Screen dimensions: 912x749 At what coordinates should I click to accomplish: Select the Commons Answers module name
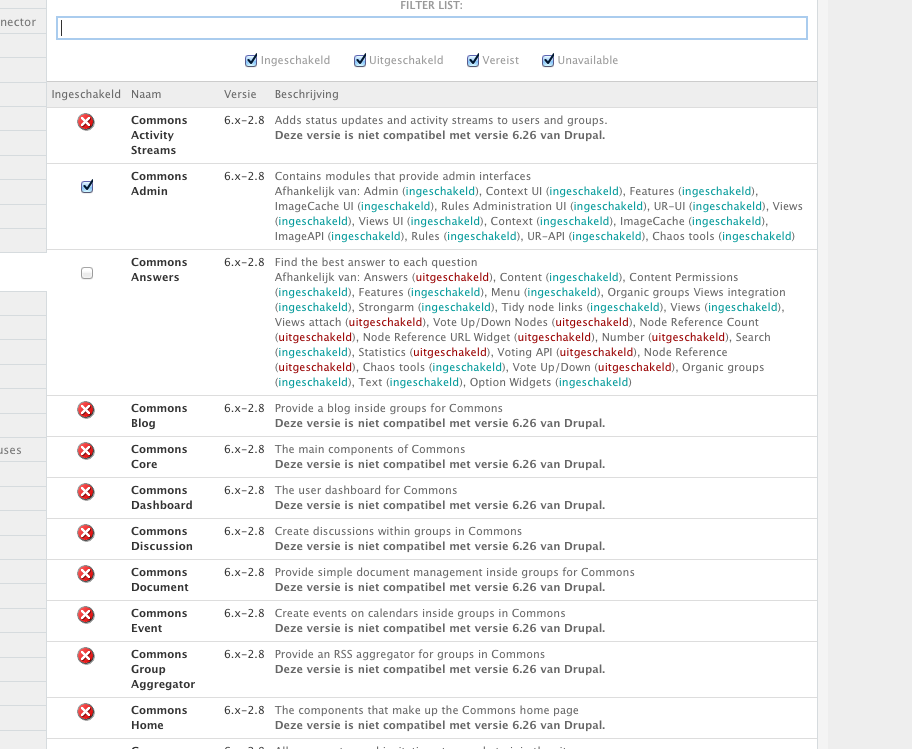point(159,270)
